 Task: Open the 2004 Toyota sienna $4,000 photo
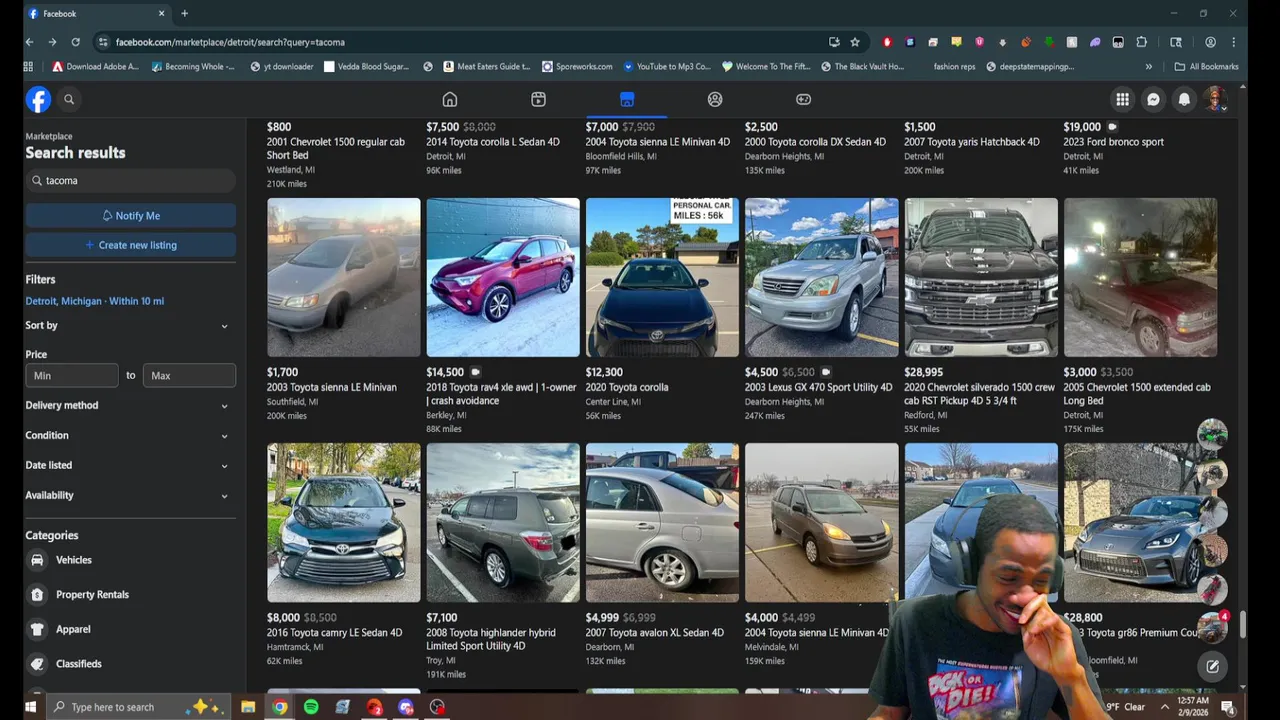point(821,522)
